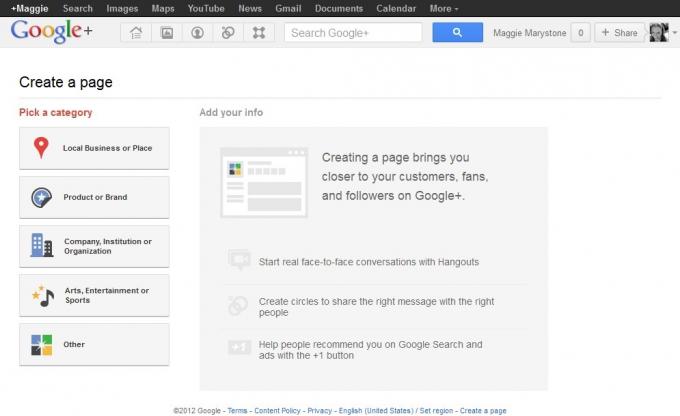Click the Set region footer link

pos(436,410)
